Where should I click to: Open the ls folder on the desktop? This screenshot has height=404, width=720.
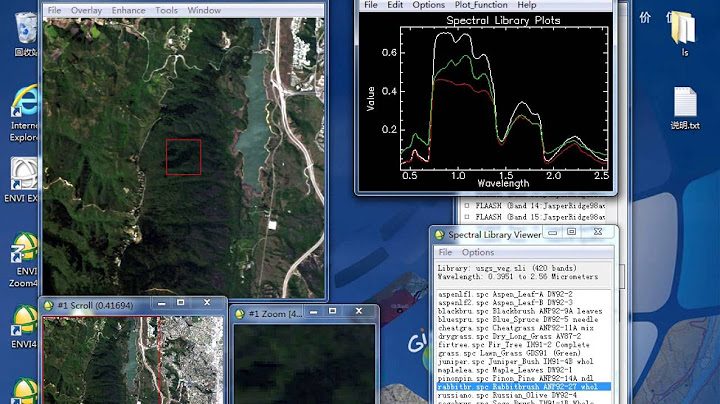click(684, 28)
